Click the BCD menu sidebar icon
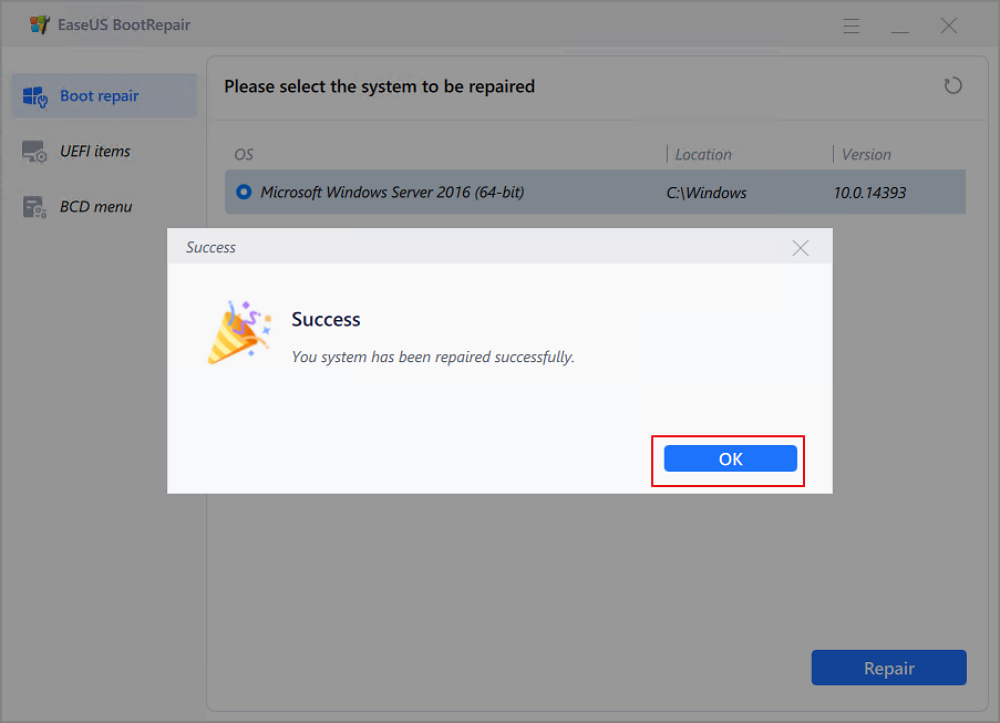 click(x=35, y=207)
